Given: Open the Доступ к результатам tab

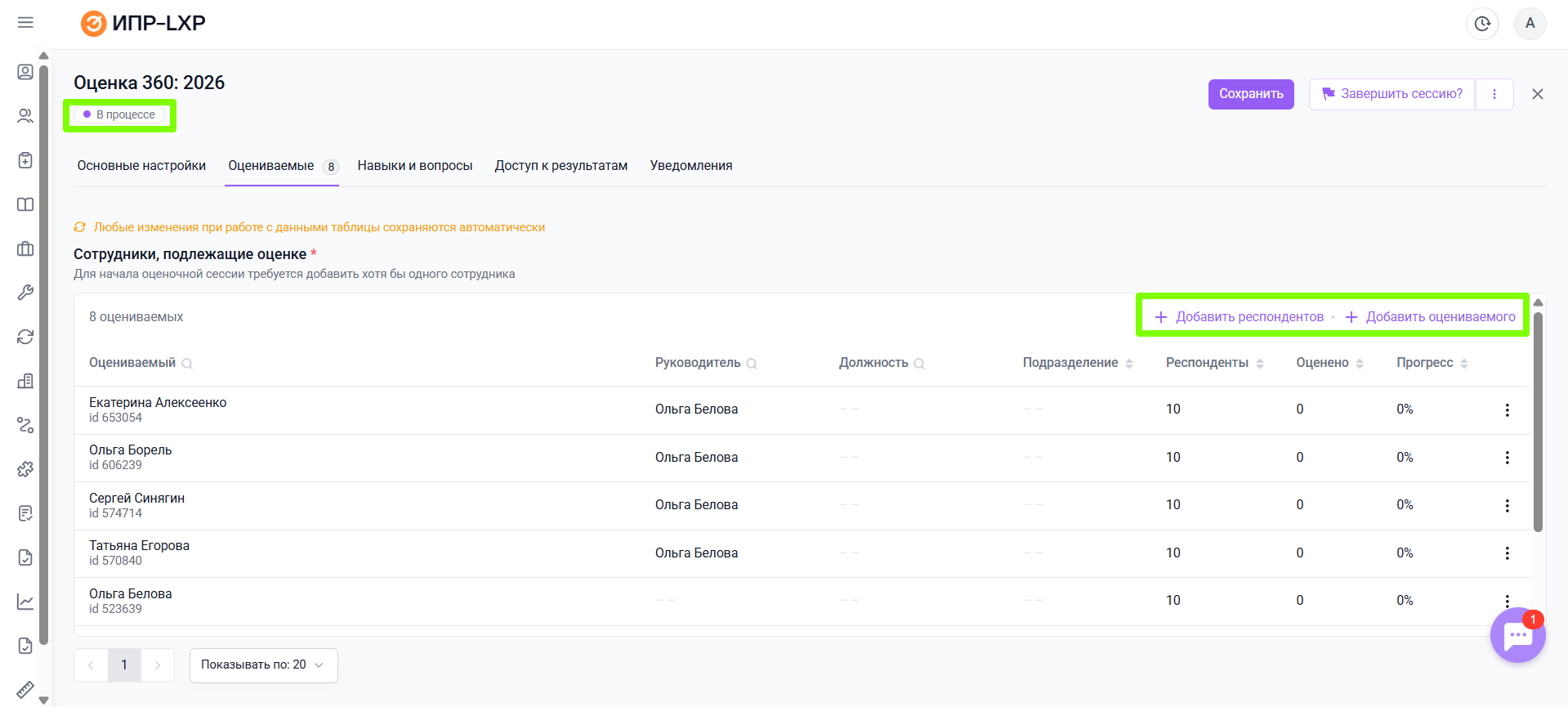Looking at the screenshot, I should [561, 166].
